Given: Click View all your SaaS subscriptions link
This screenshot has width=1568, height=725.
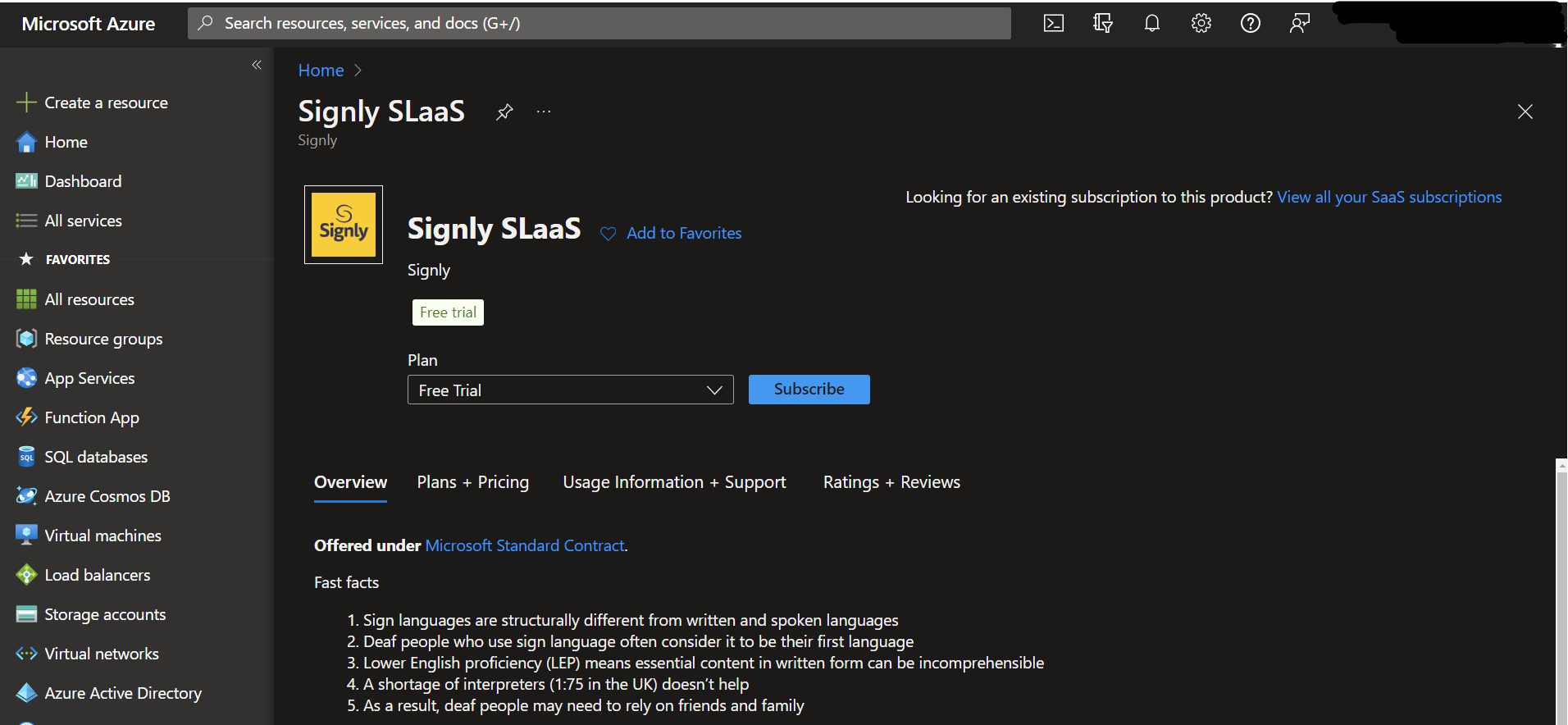Looking at the screenshot, I should click(x=1389, y=197).
